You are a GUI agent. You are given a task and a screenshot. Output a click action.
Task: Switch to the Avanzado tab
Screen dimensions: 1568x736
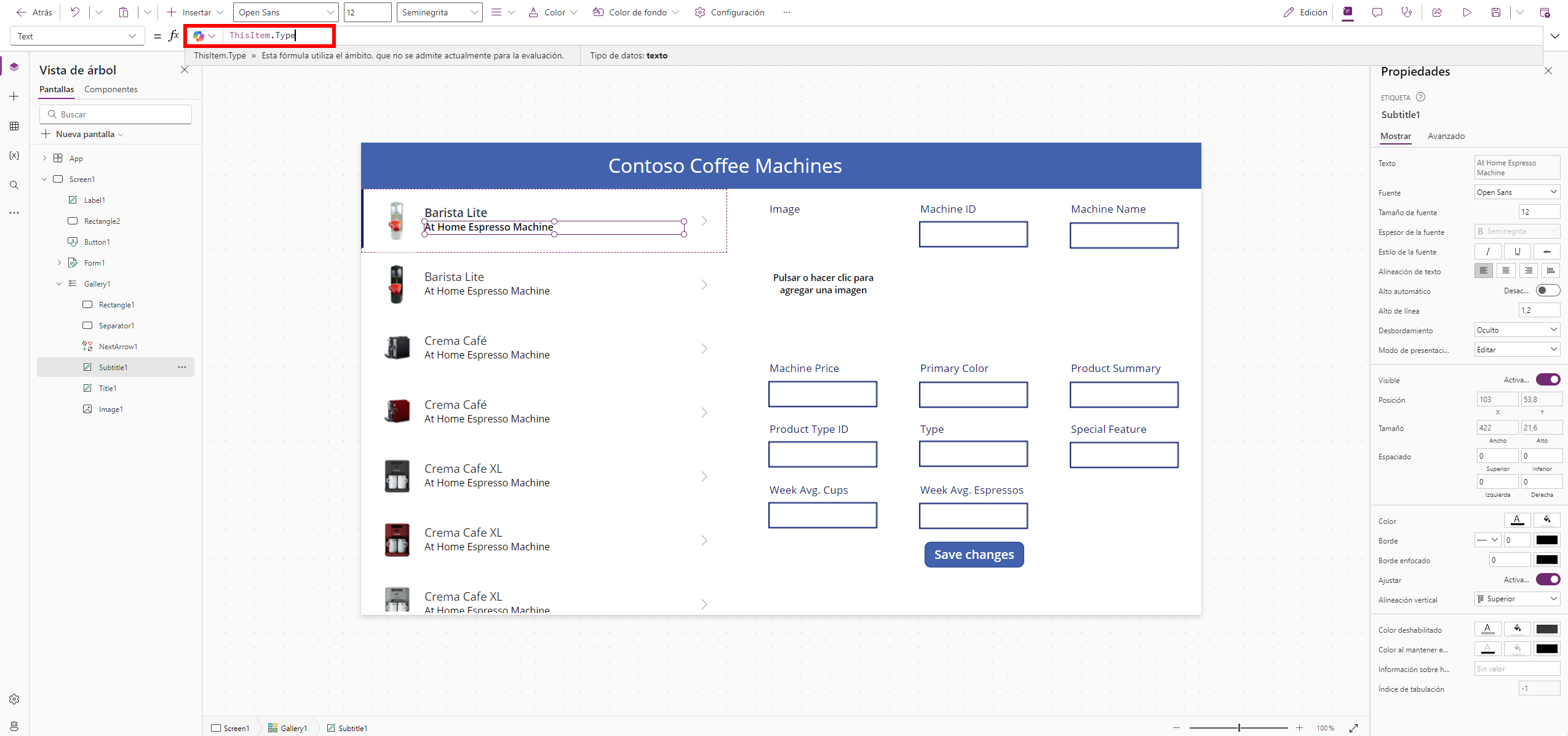click(x=1446, y=136)
